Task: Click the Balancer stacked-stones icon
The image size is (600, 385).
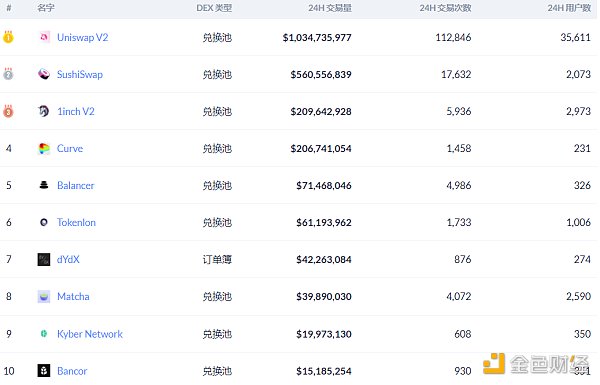Action: click(x=44, y=185)
